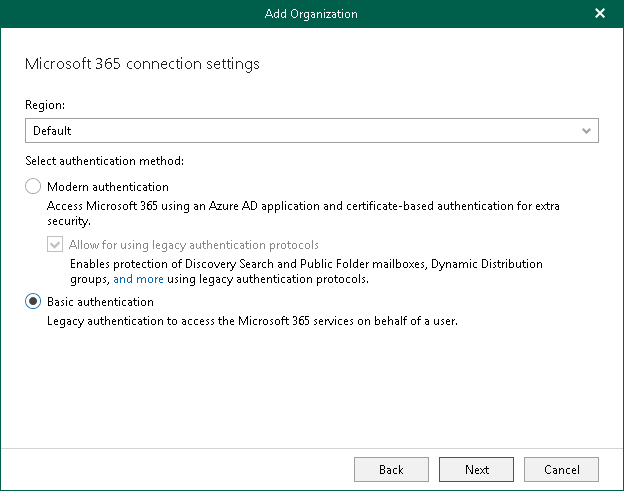Click the "Add Organization" title bar text

pyautogui.click(x=311, y=13)
